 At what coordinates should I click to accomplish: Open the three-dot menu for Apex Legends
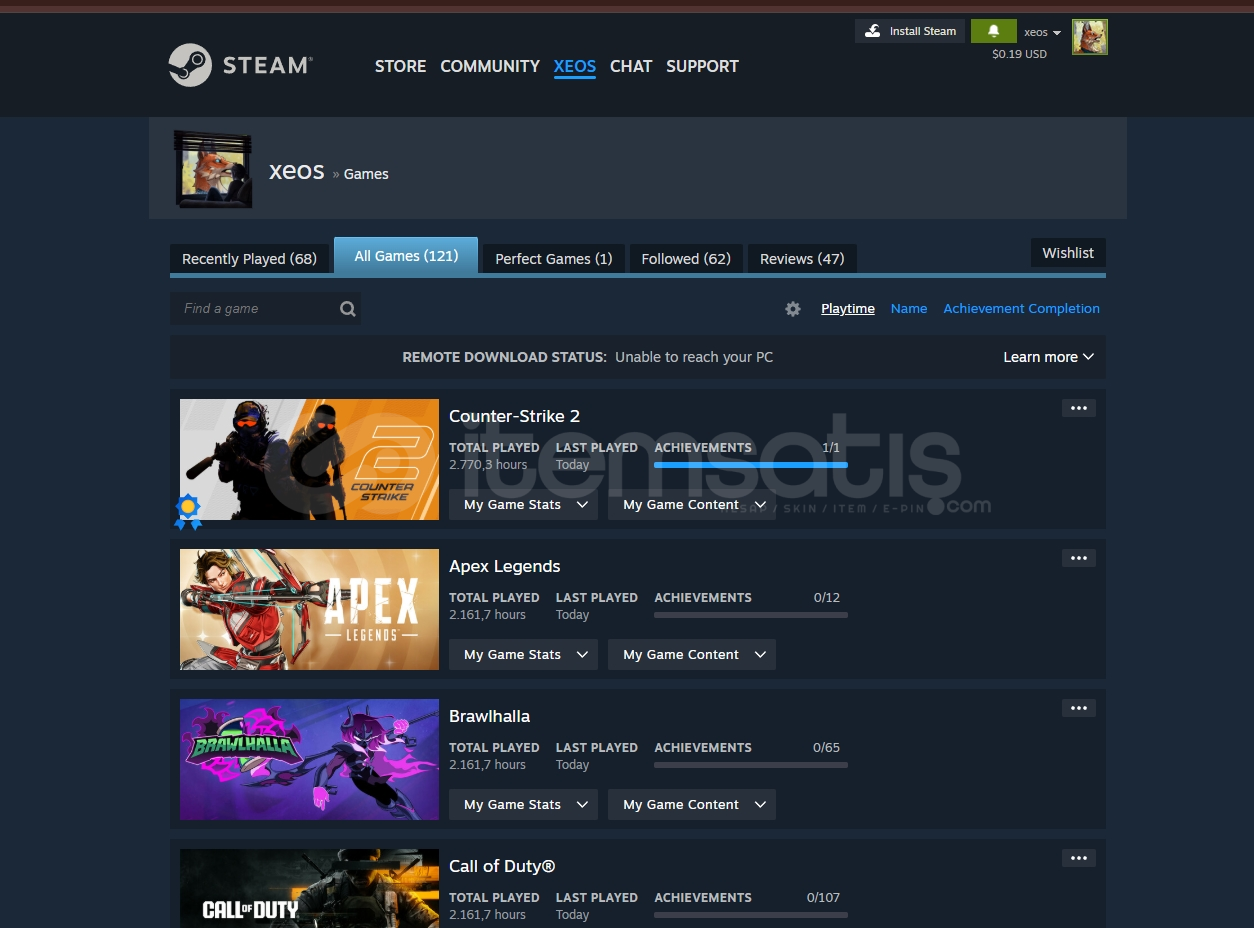pos(1078,558)
